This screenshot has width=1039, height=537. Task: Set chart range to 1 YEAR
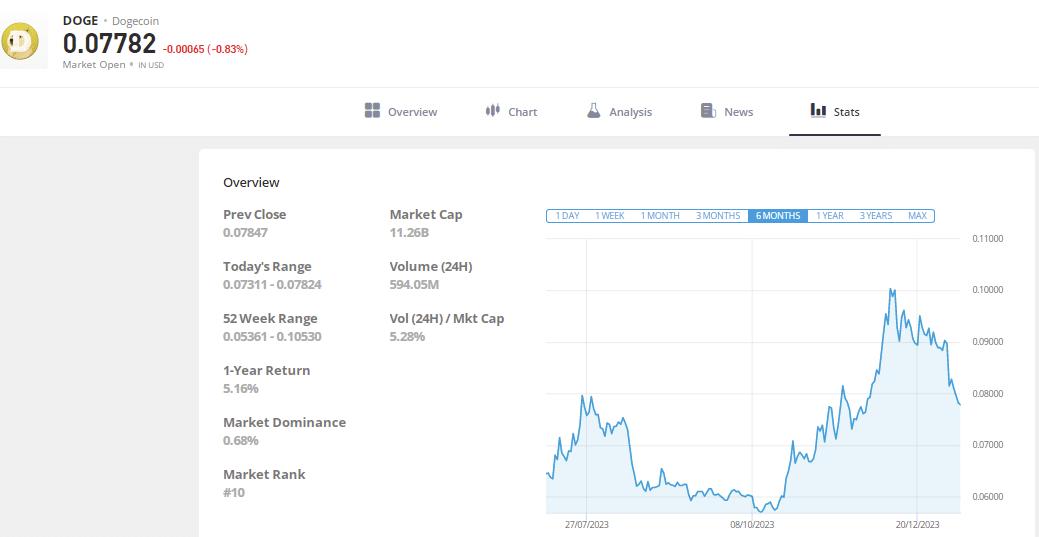coord(830,215)
